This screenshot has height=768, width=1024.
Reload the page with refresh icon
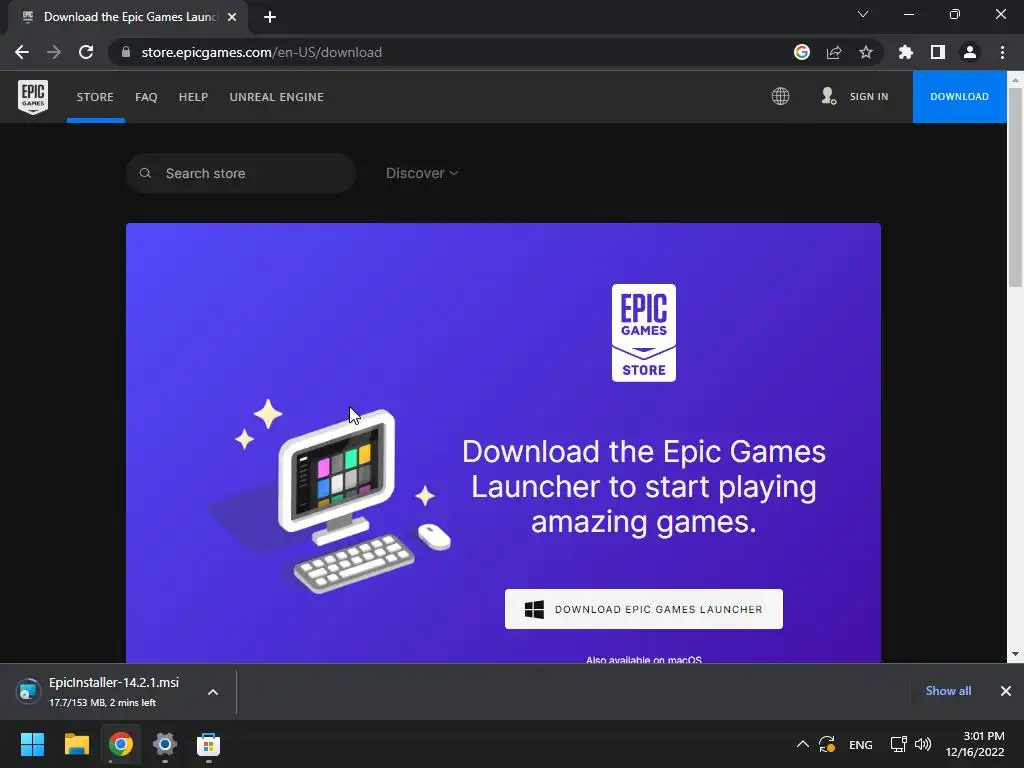tap(86, 52)
